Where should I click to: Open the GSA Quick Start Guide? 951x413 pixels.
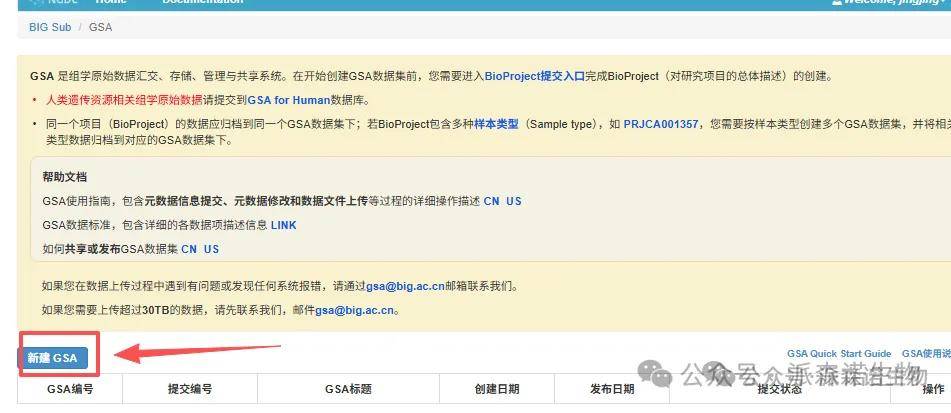click(x=838, y=354)
